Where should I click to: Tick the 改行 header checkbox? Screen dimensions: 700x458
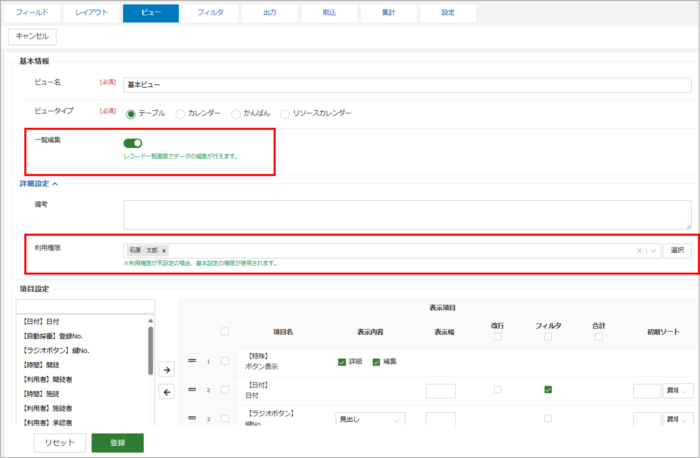coord(497,337)
